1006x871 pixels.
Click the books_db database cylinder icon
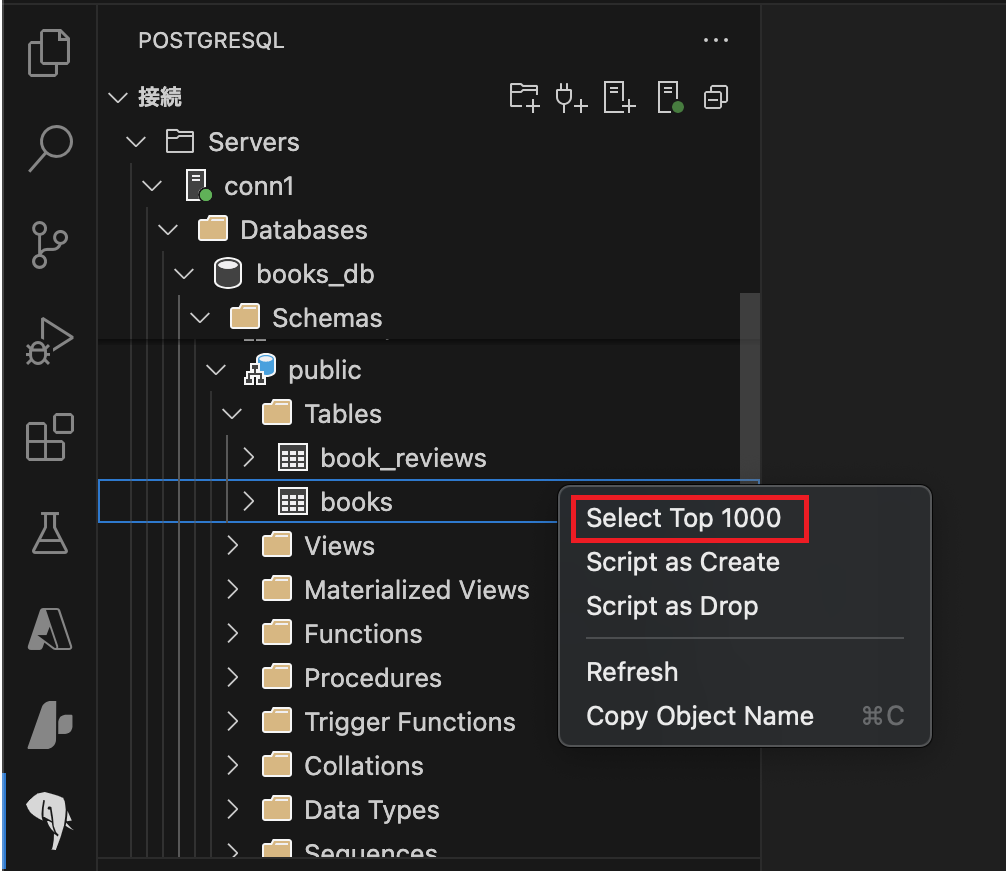(228, 273)
